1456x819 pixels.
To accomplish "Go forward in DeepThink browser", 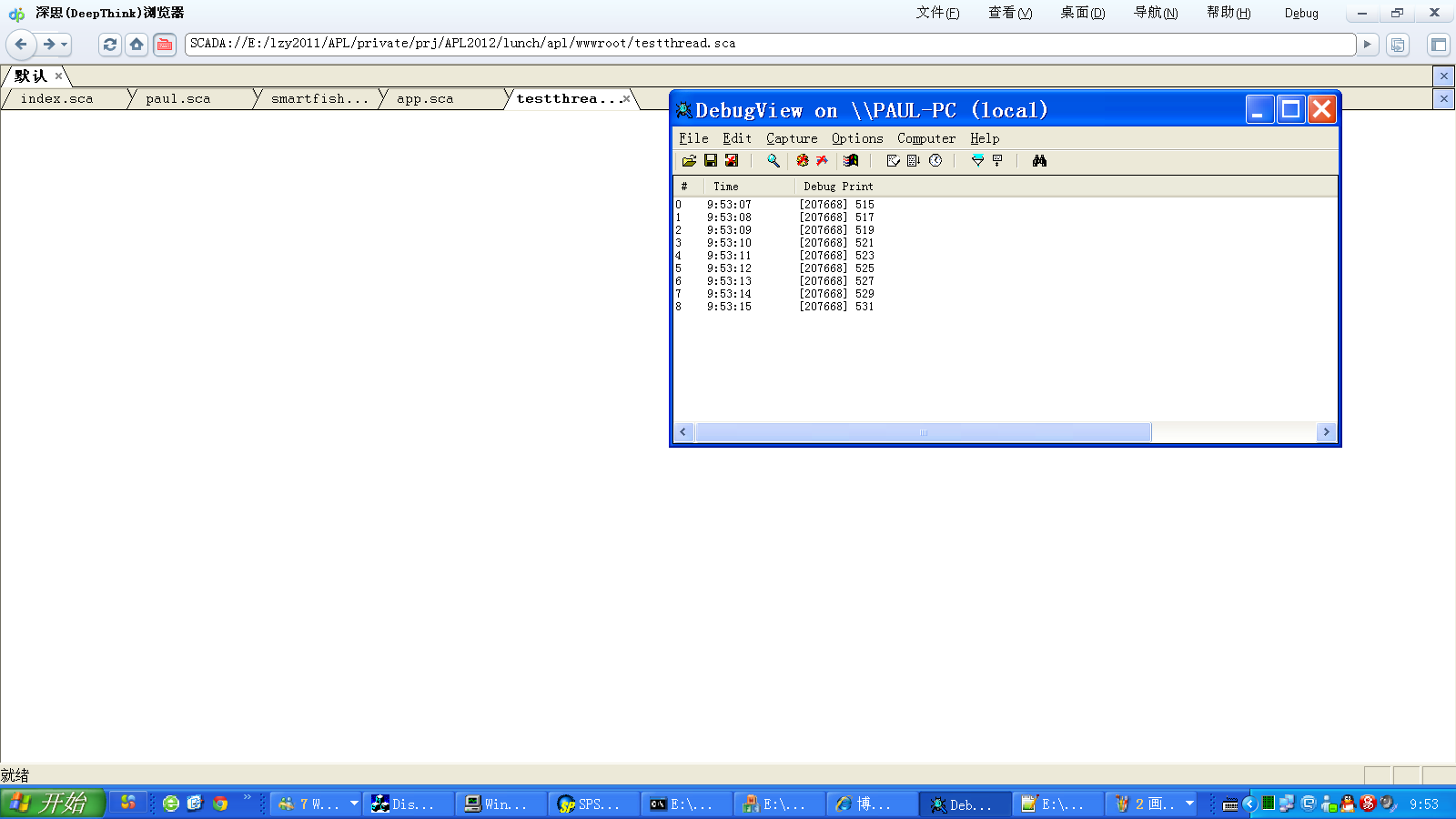I will pos(48,44).
